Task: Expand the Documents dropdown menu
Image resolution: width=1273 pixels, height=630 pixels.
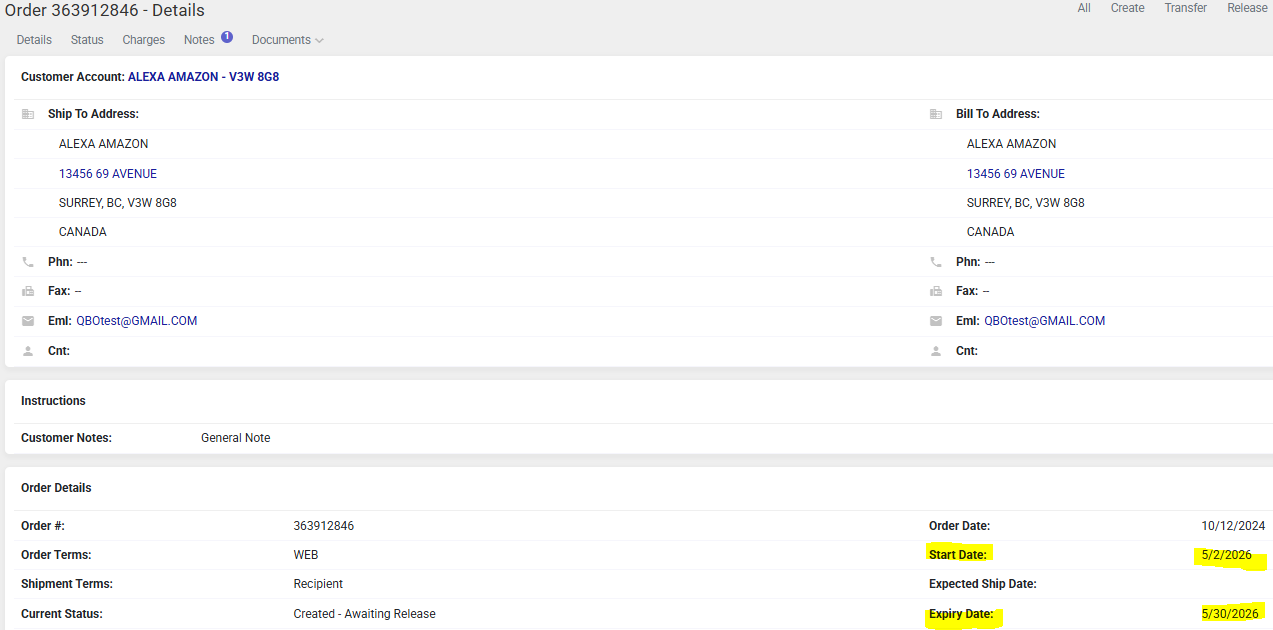Action: 287,40
